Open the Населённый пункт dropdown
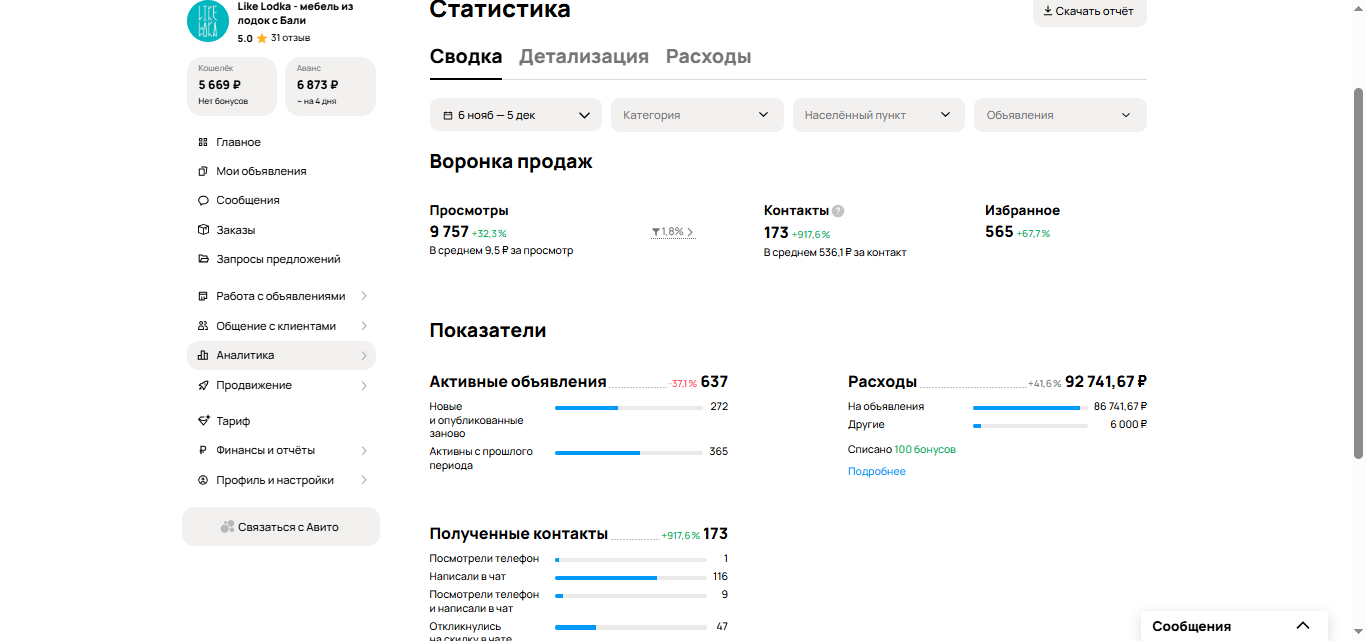The width and height of the screenshot is (1366, 641). pyautogui.click(x=879, y=115)
